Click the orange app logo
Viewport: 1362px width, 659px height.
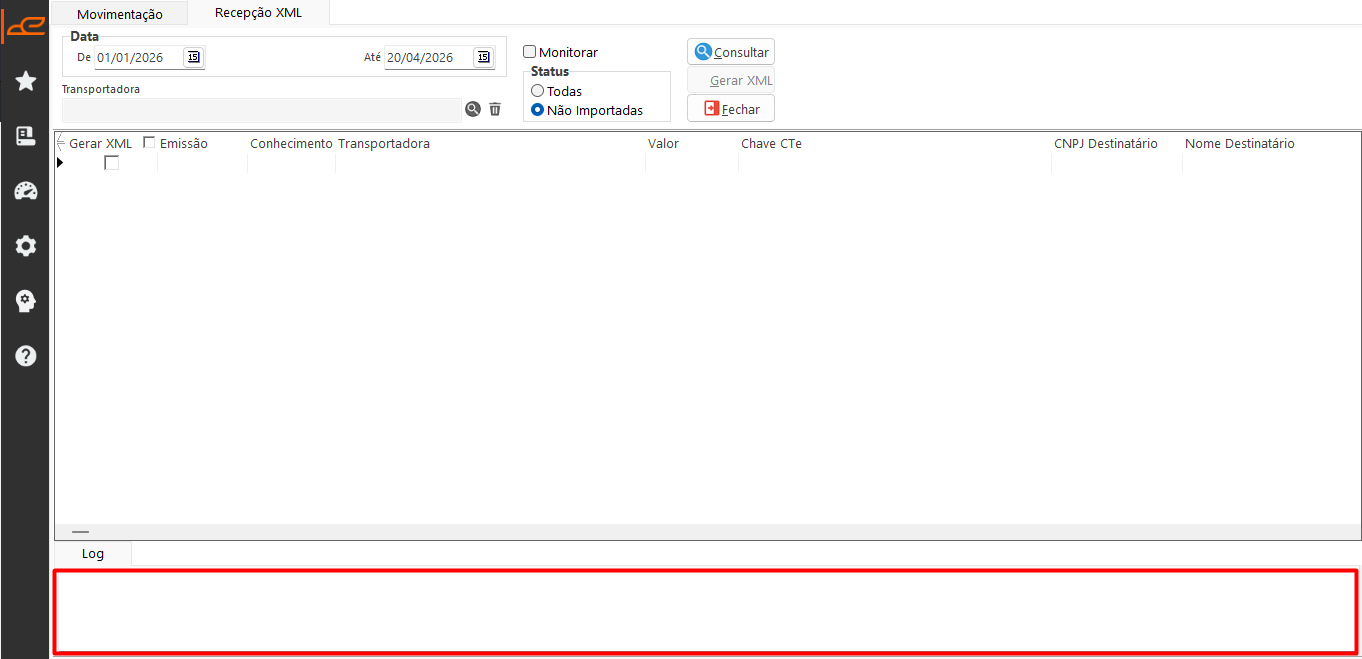click(24, 26)
